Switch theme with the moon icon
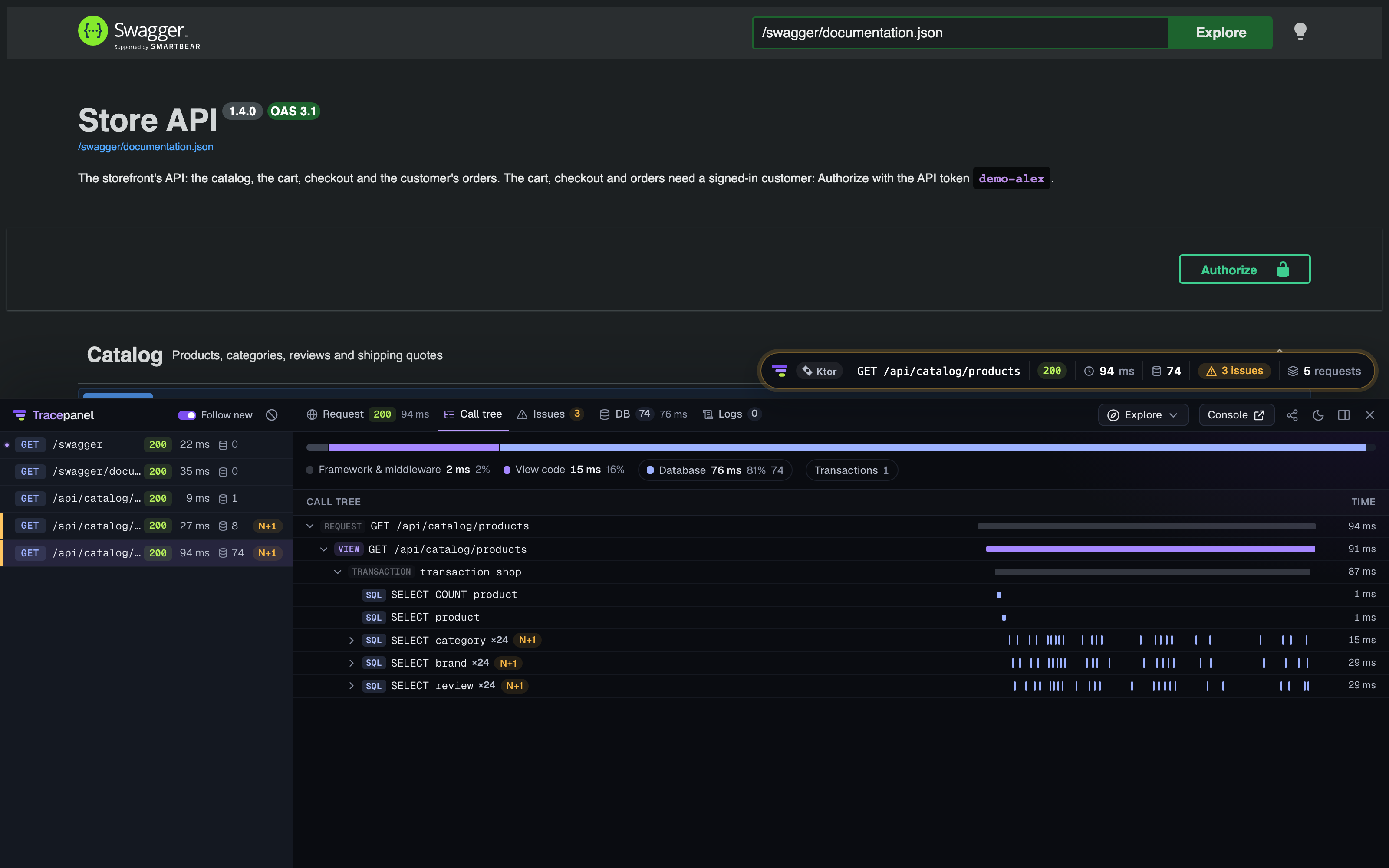The image size is (1389, 868). pyautogui.click(x=1318, y=415)
